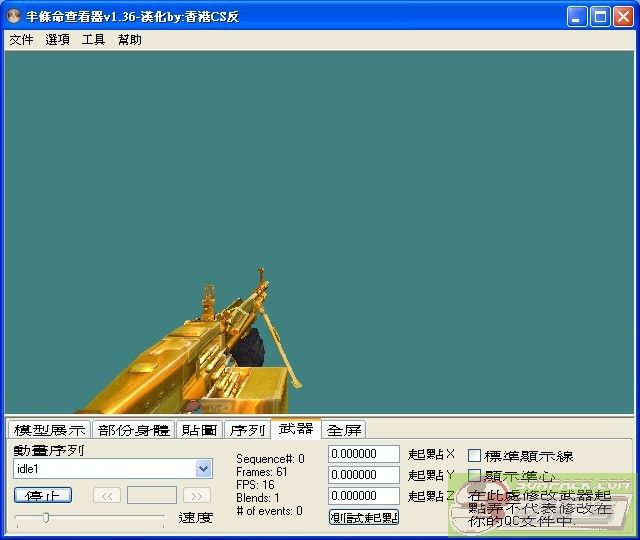This screenshot has height=540, width=640.
Task: Click the 起點Y origin value field
Action: click(x=364, y=475)
